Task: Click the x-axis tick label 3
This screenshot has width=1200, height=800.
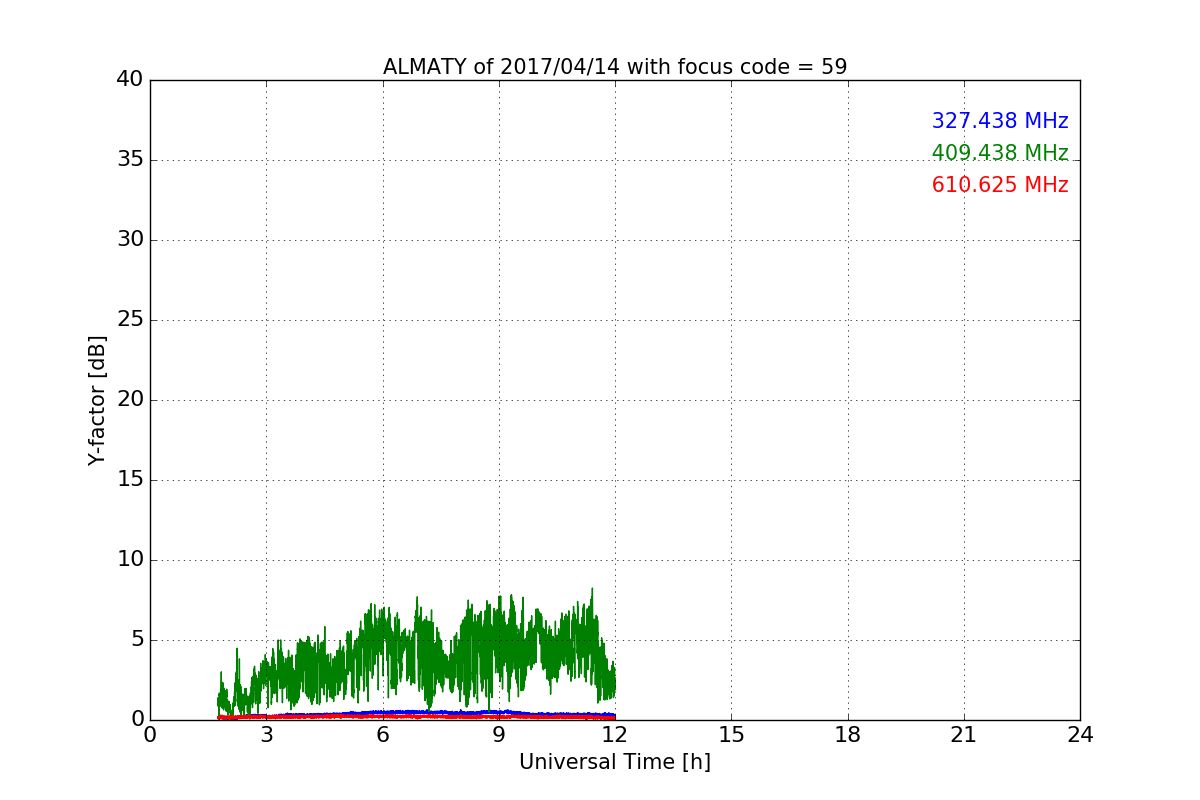Action: [x=266, y=735]
